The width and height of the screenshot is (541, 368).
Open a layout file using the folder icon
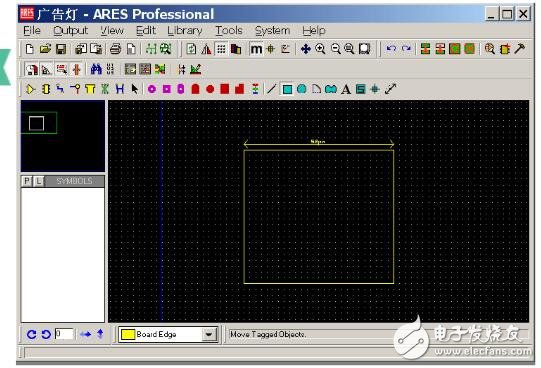[x=45, y=49]
